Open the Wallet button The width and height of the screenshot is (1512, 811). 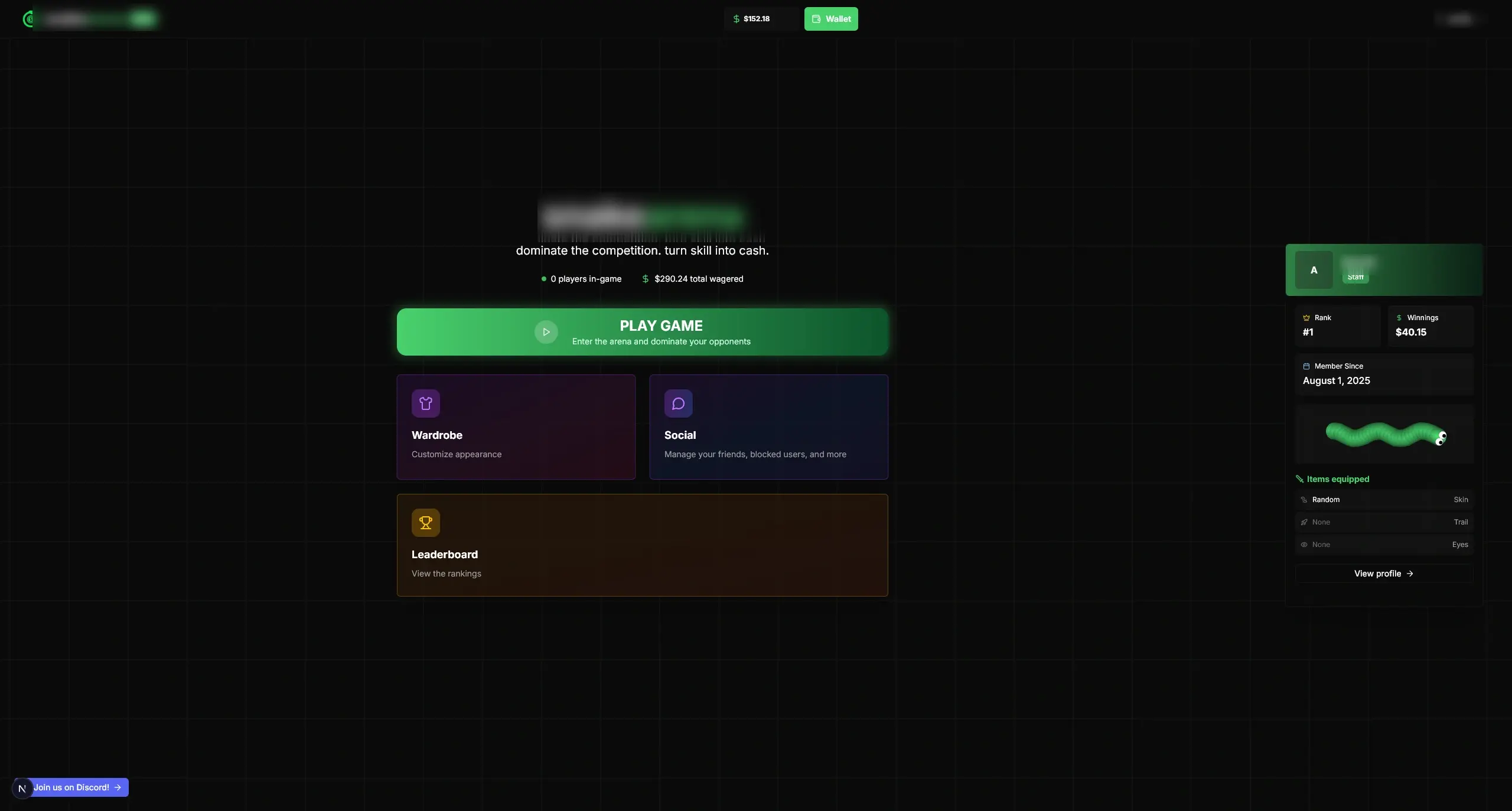pos(831,19)
